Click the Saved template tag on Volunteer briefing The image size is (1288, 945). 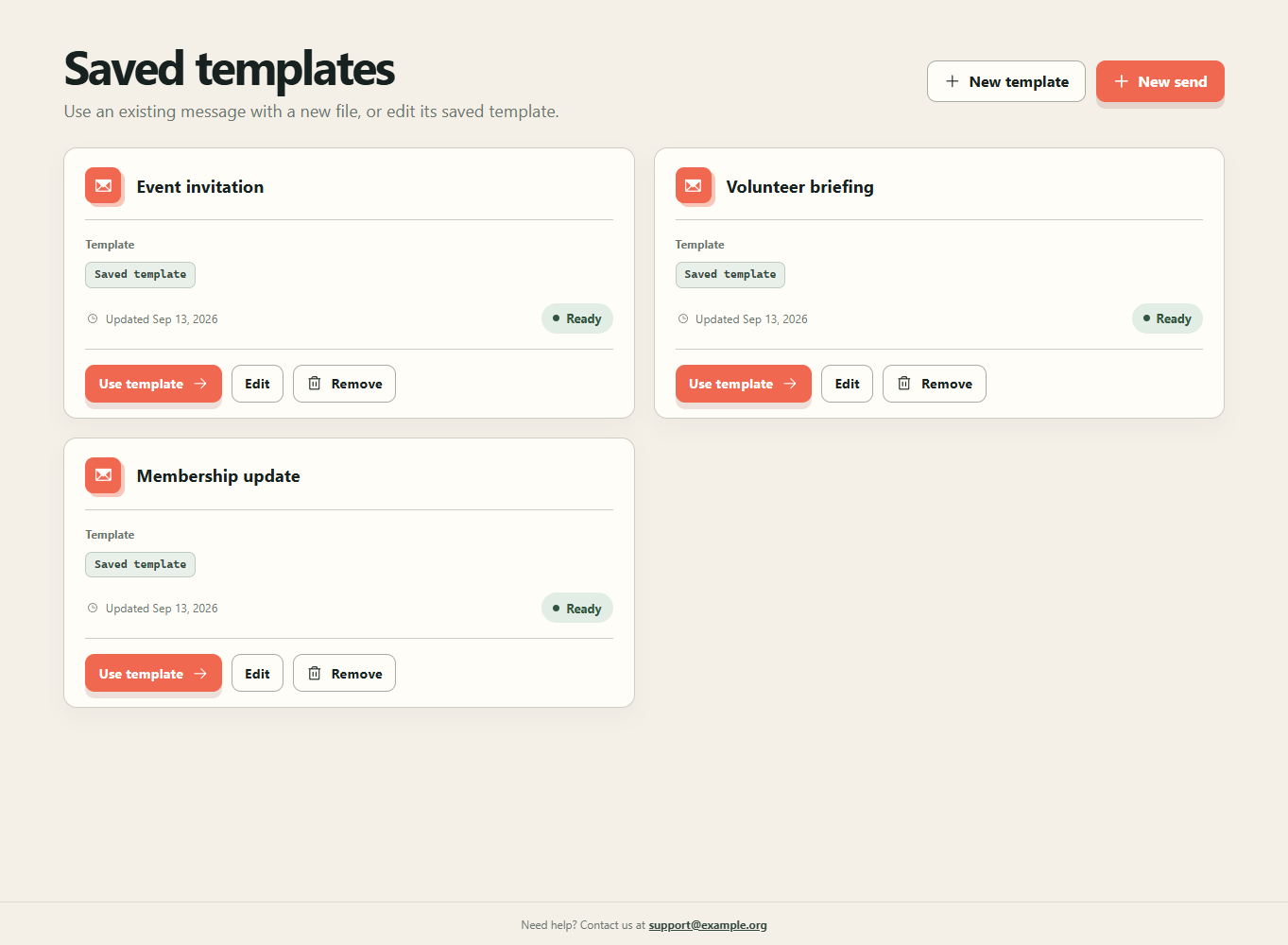(730, 275)
